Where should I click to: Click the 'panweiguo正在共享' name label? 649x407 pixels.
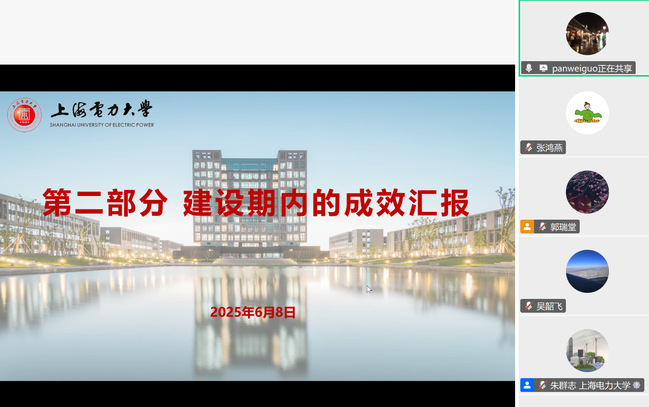tap(592, 68)
